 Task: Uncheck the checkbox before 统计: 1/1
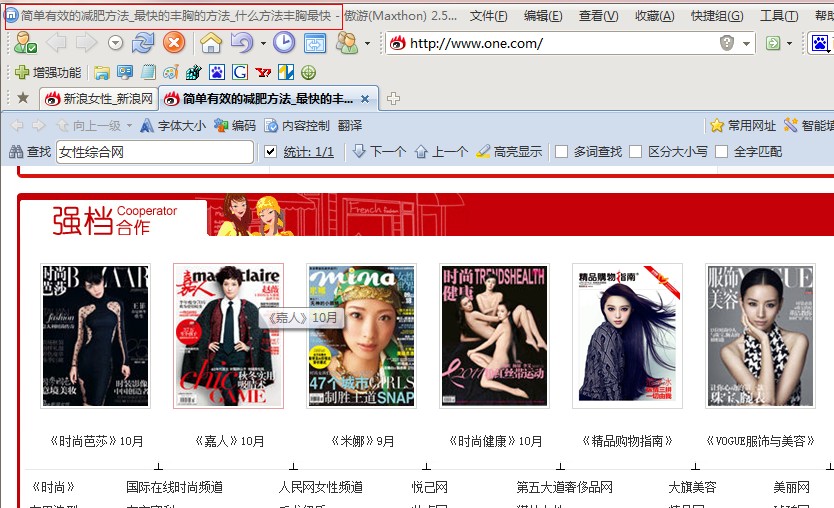pos(270,152)
